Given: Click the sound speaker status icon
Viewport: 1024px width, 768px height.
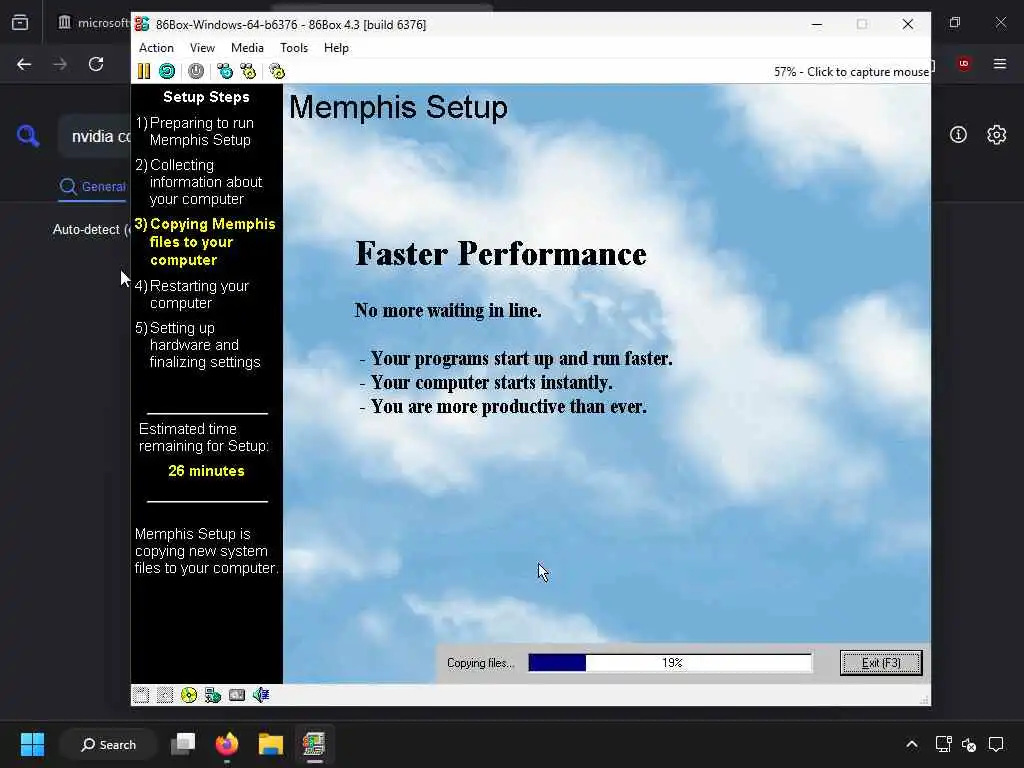Looking at the screenshot, I should coord(261,696).
